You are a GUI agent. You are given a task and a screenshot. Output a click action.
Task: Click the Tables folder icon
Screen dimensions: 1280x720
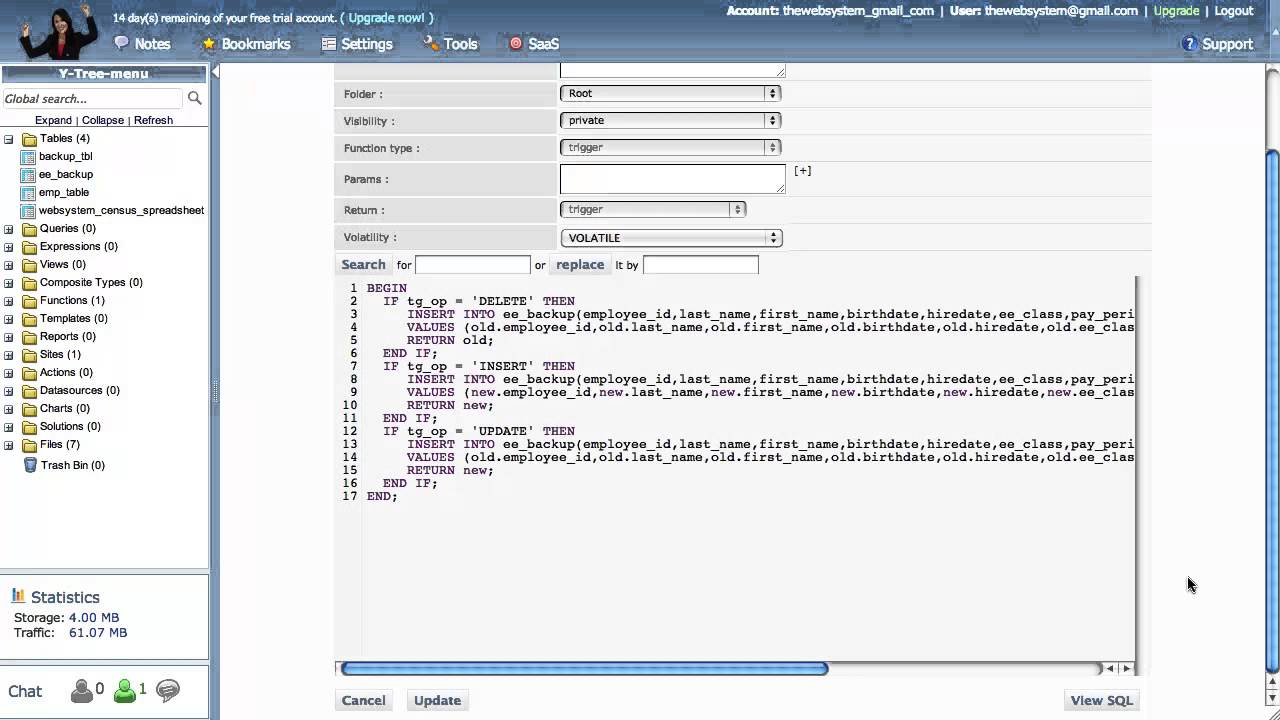(x=30, y=139)
